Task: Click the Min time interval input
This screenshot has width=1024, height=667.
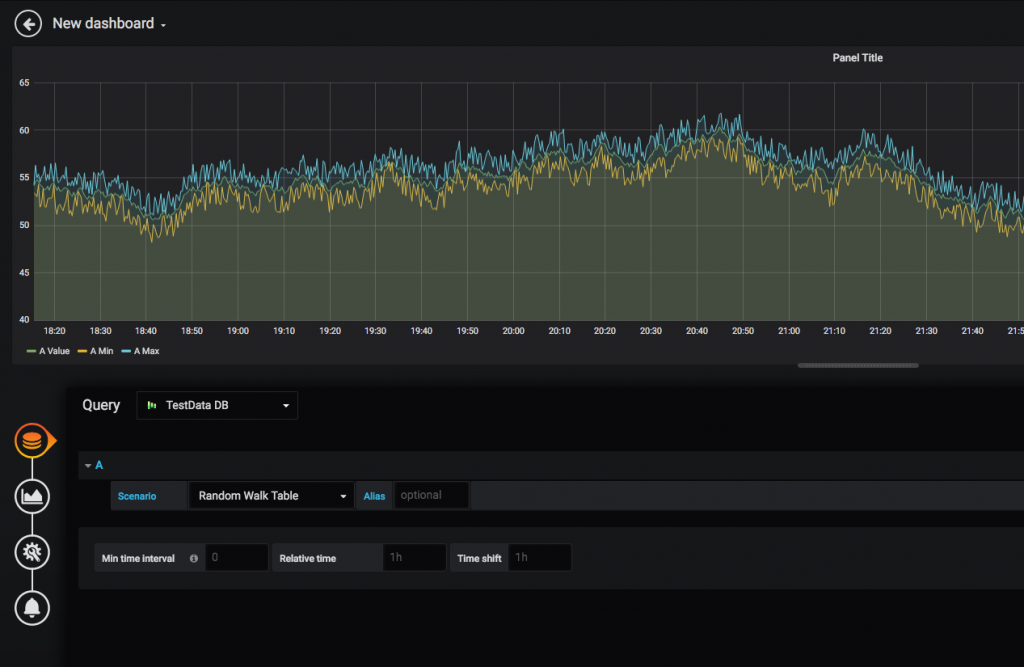Action: tap(236, 558)
